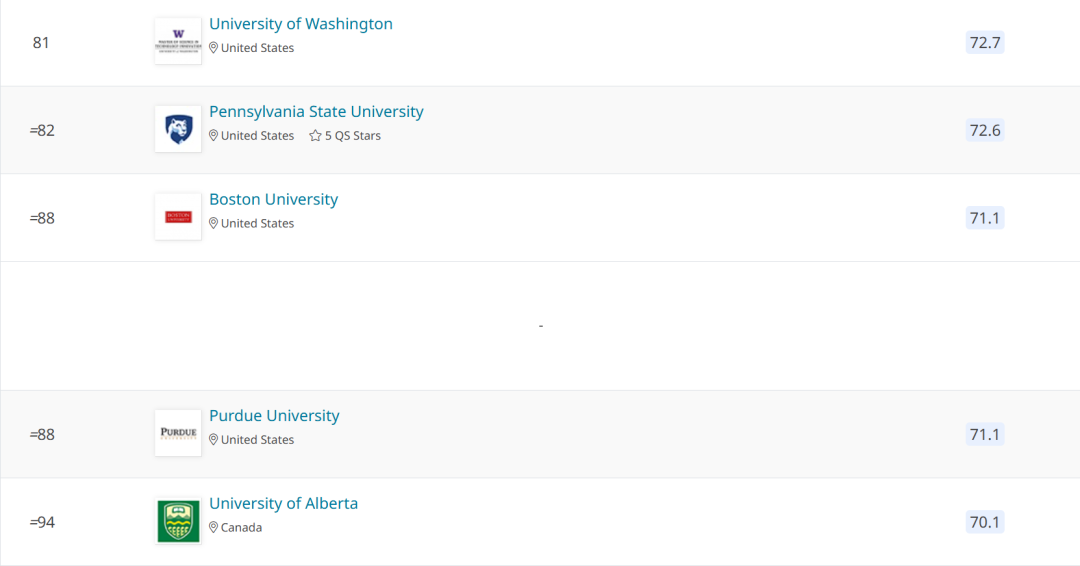
Task: Click the 5 QS Stars label
Action: pyautogui.click(x=353, y=136)
